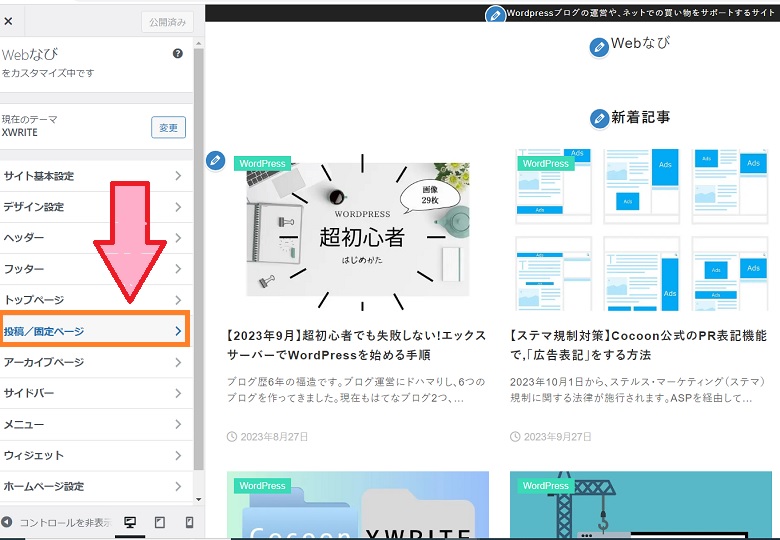Open the フッター section
This screenshot has height=540, width=780.
click(96, 269)
